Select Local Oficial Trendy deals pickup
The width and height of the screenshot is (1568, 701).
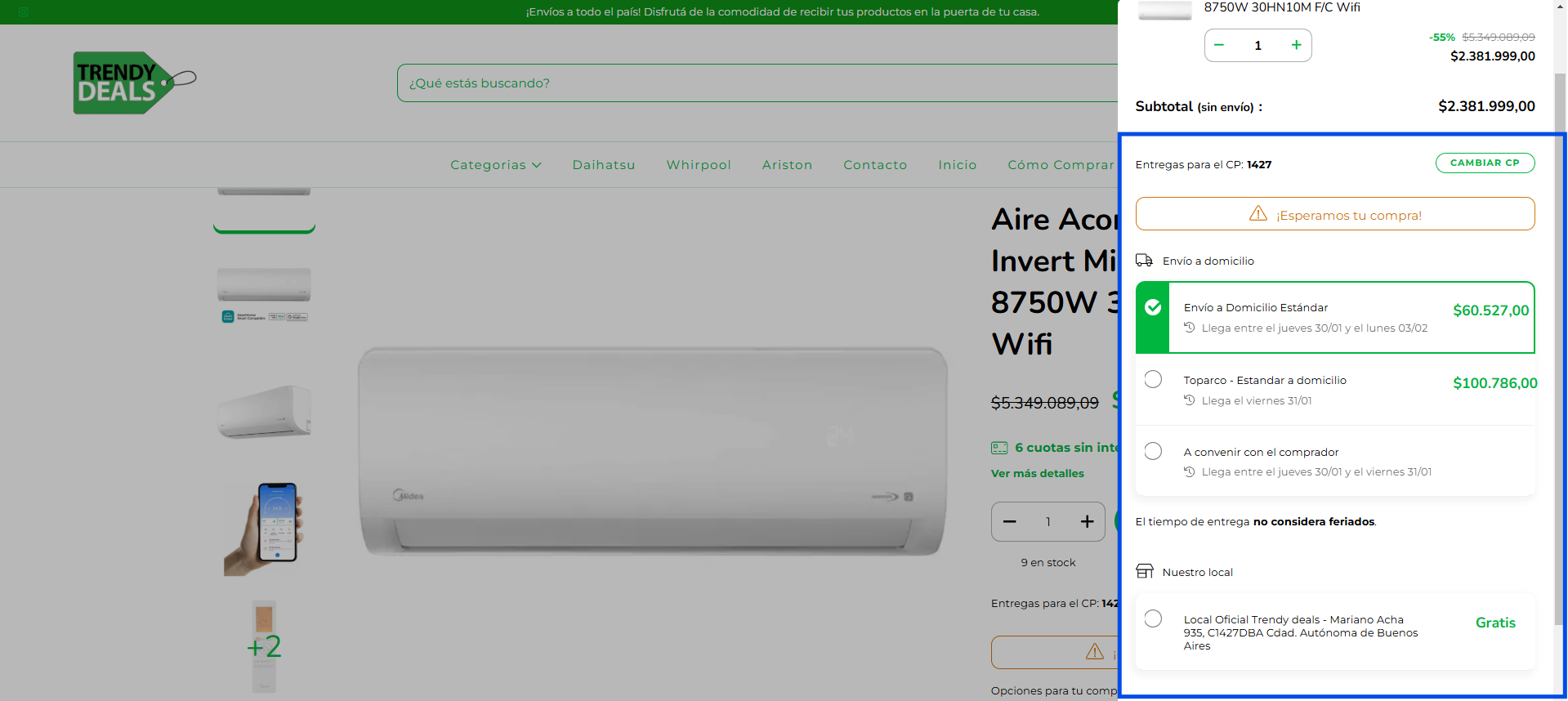click(x=1335, y=632)
